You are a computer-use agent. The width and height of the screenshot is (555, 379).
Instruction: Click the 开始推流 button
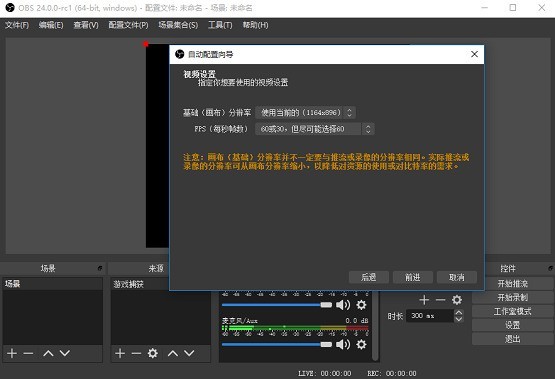(x=513, y=283)
